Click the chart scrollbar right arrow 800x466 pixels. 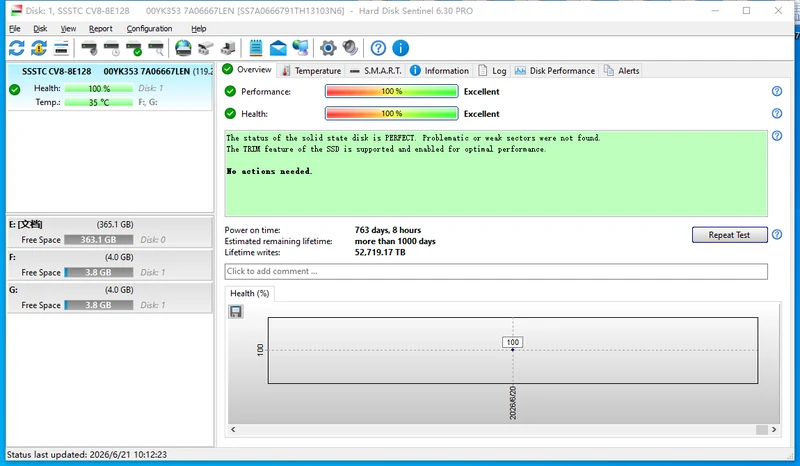tap(774, 430)
